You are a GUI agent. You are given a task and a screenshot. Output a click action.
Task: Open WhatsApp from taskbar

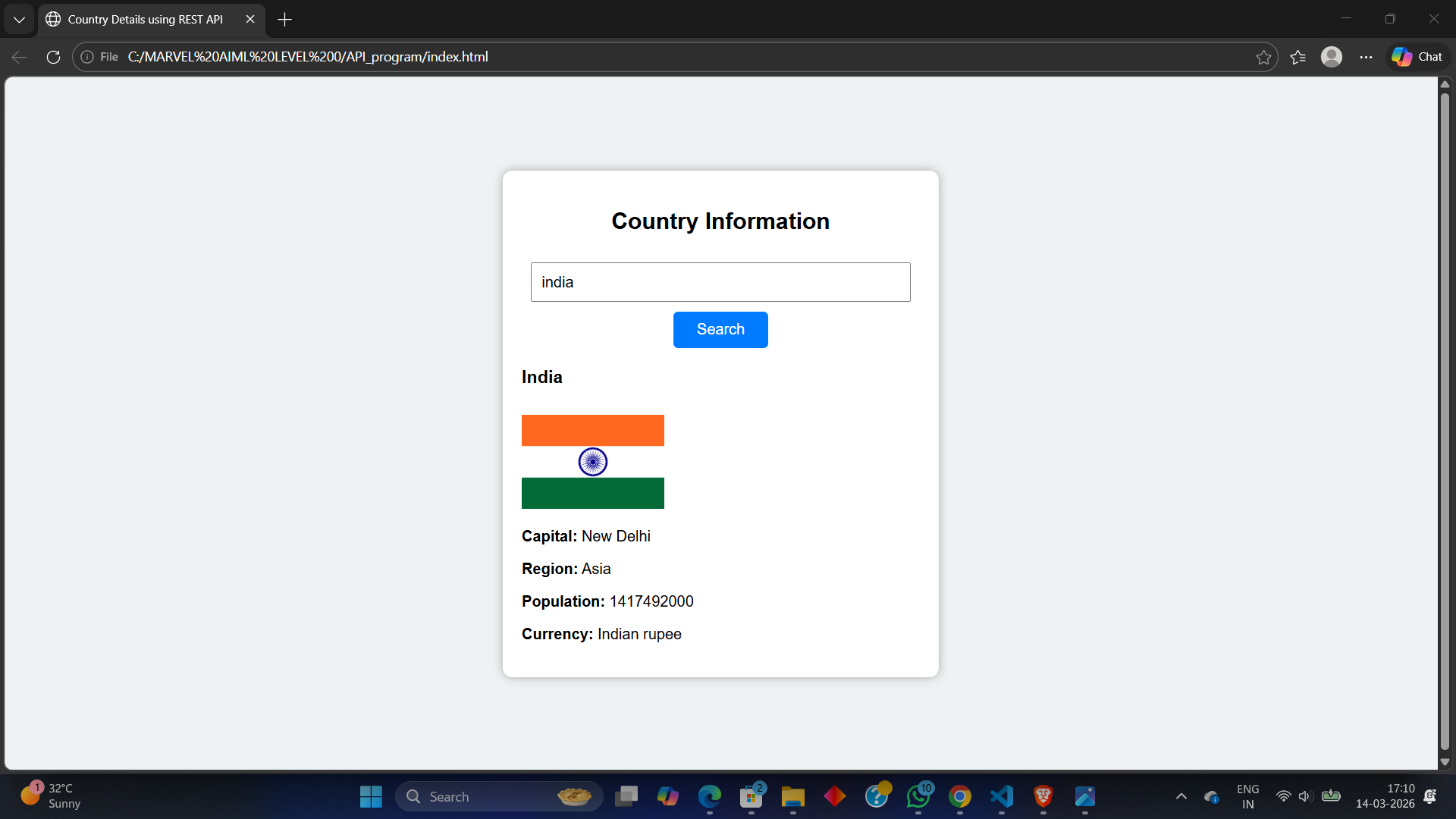point(918,796)
